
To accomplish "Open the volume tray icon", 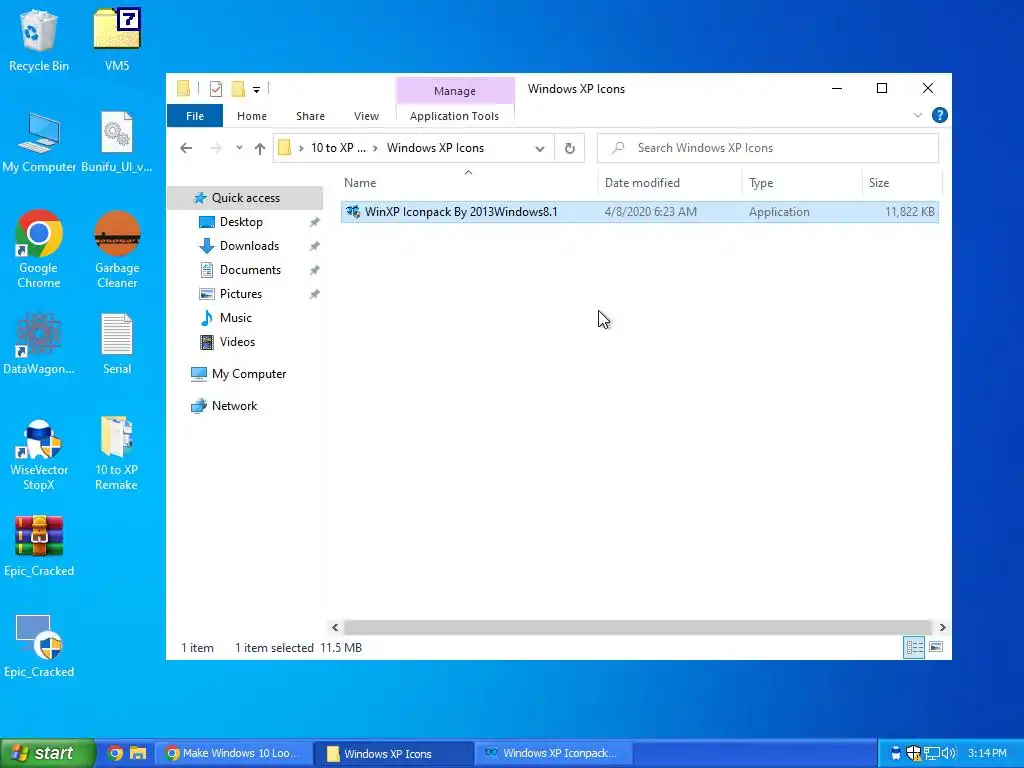I will click(949, 753).
